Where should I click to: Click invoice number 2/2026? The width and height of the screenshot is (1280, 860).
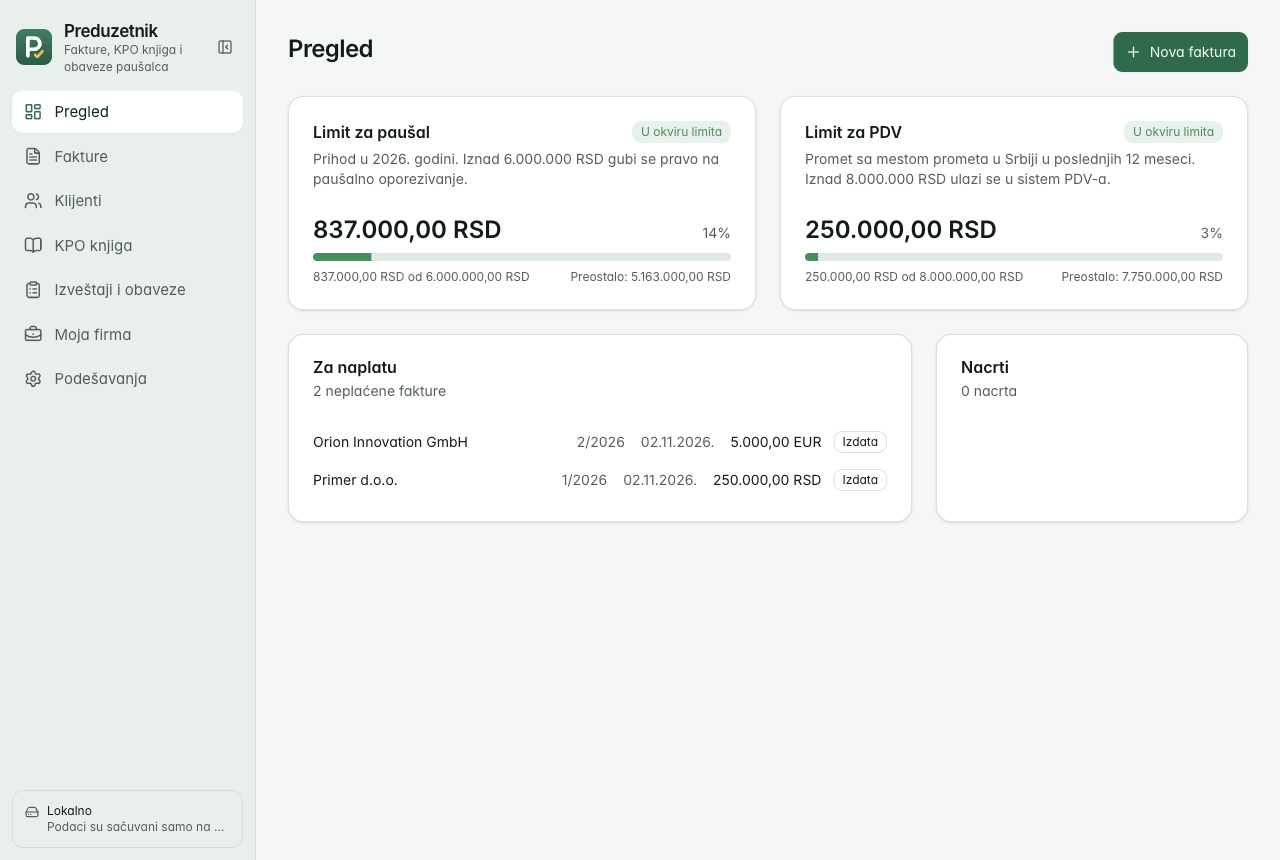(601, 442)
